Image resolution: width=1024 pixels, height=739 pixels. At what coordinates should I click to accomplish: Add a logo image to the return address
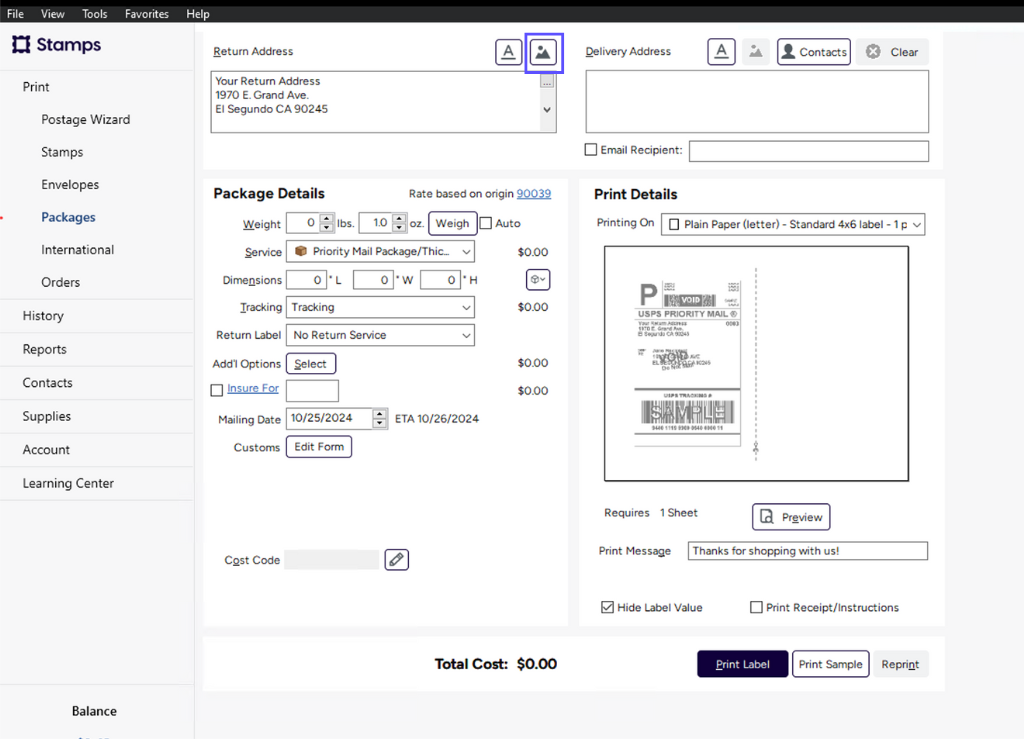[x=543, y=51]
